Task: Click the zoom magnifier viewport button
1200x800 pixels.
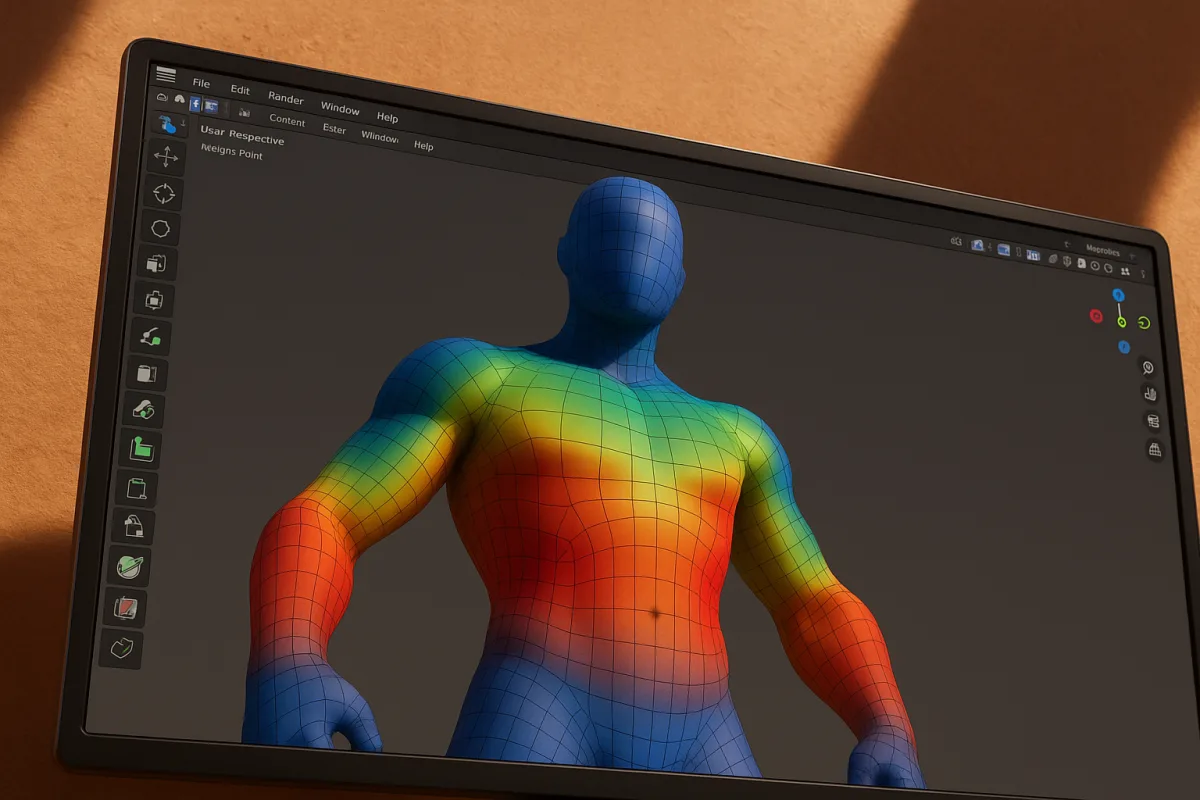Action: point(1148,368)
